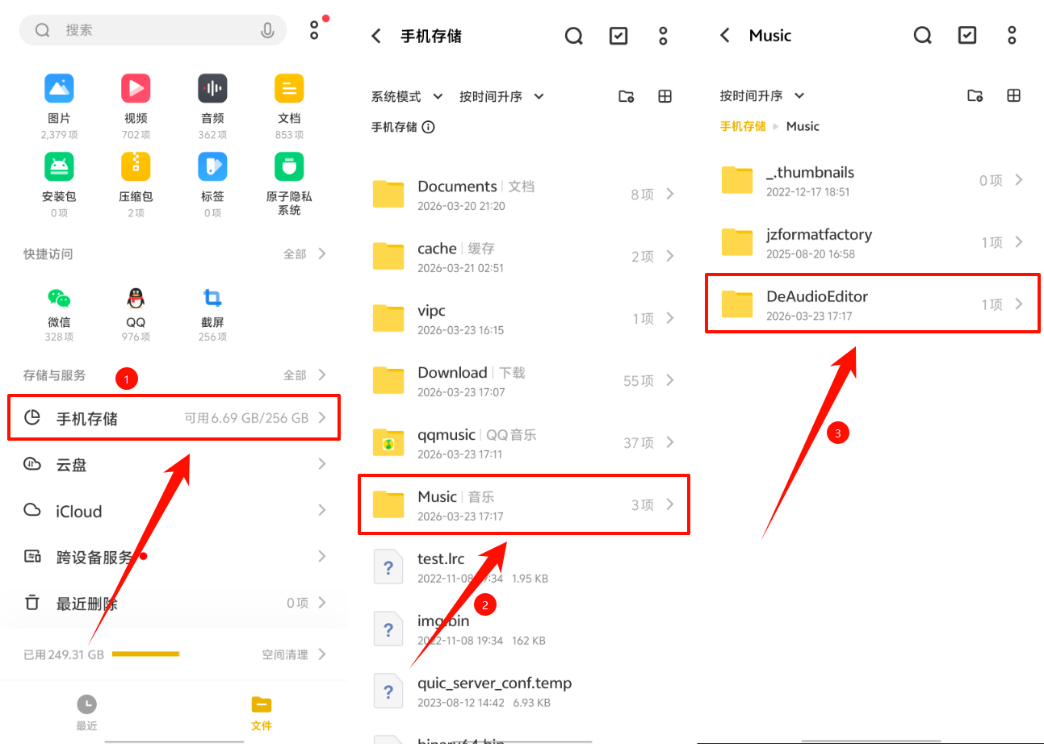Screen dimensions: 1044x744
Task: Switch to grid view in 手机存储 screen
Action: point(664,97)
